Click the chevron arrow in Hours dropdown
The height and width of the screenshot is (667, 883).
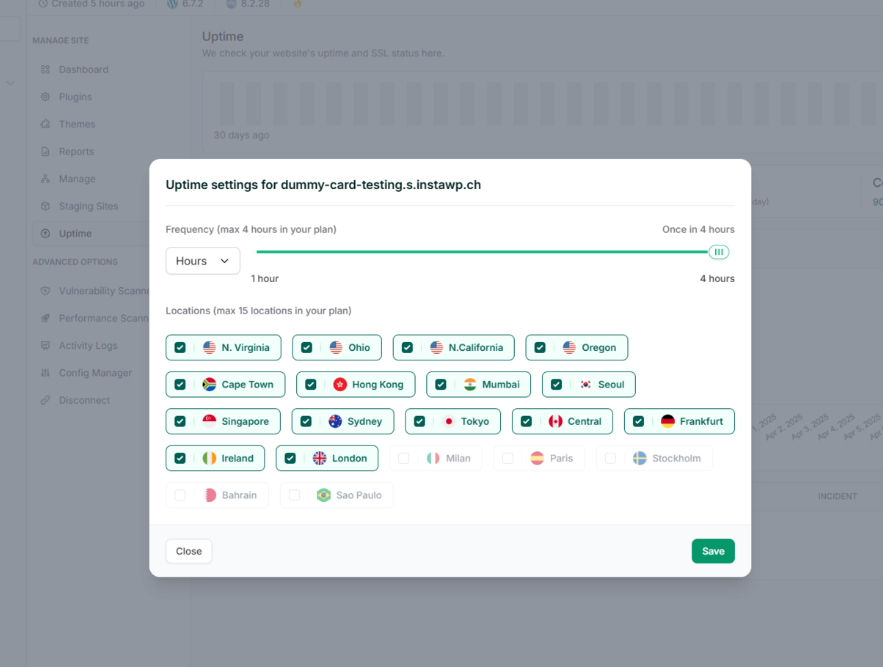click(x=225, y=261)
